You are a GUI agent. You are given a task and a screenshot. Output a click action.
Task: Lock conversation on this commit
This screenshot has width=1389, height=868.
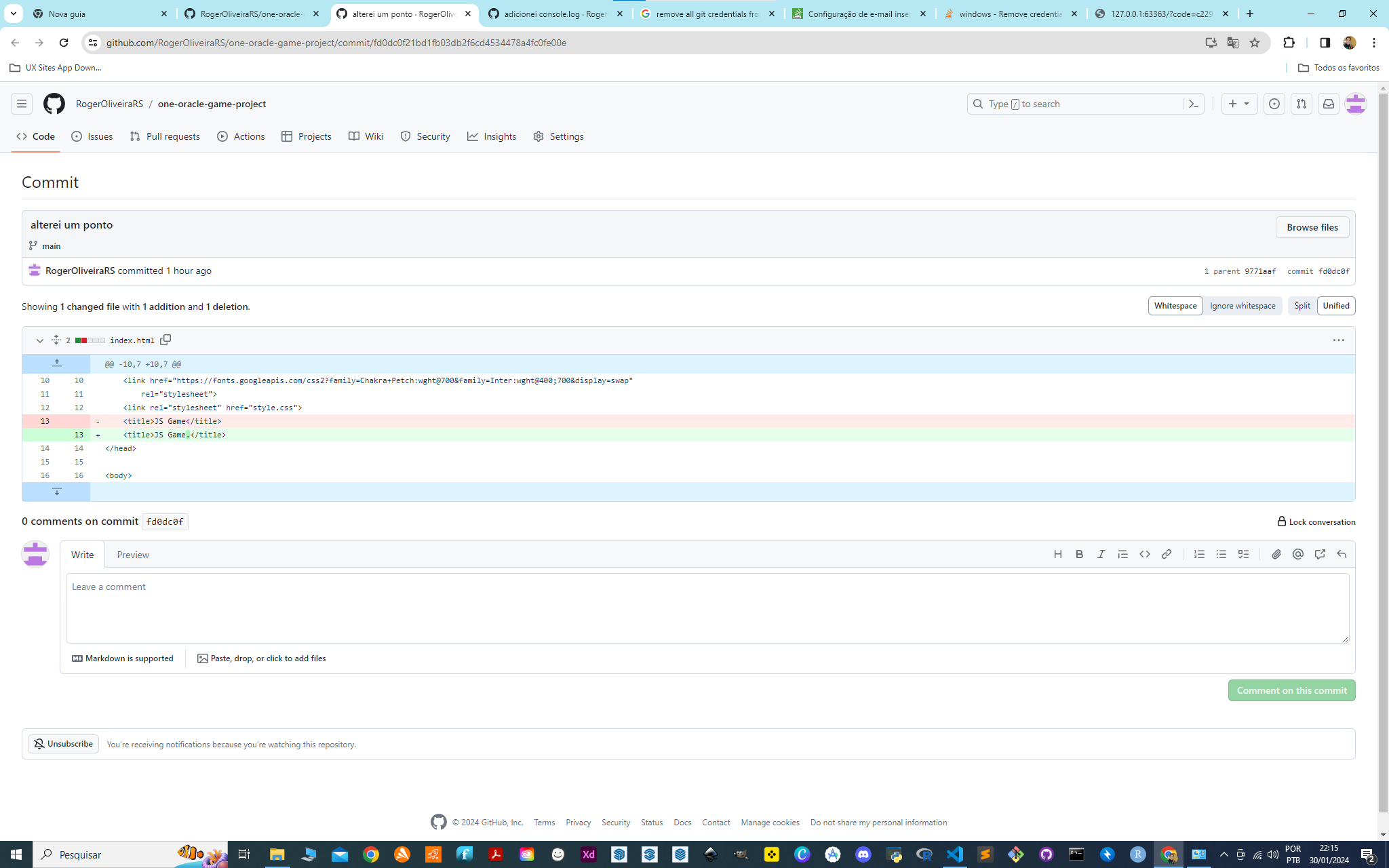click(1316, 521)
